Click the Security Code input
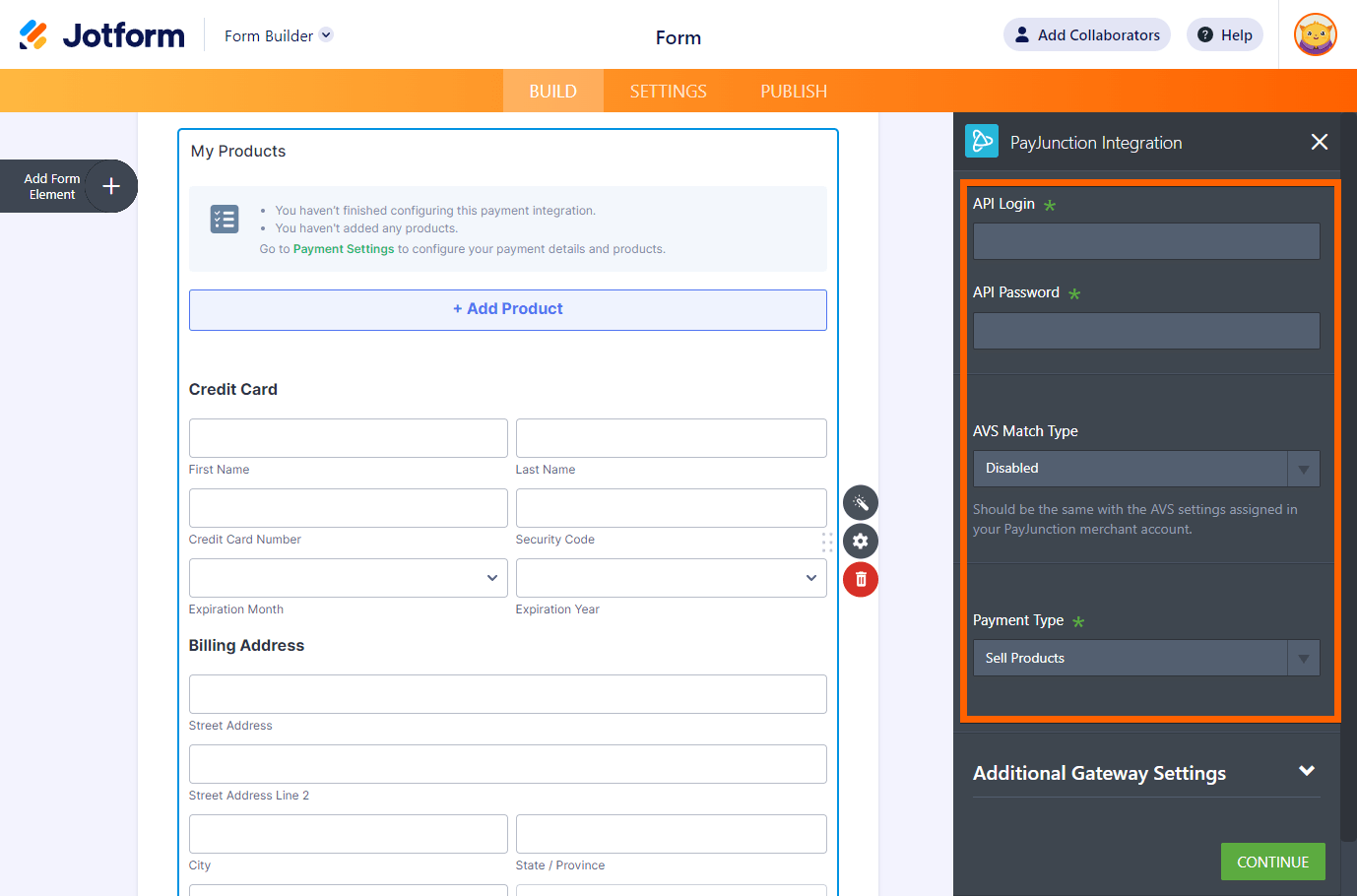The height and width of the screenshot is (896, 1357). (672, 508)
